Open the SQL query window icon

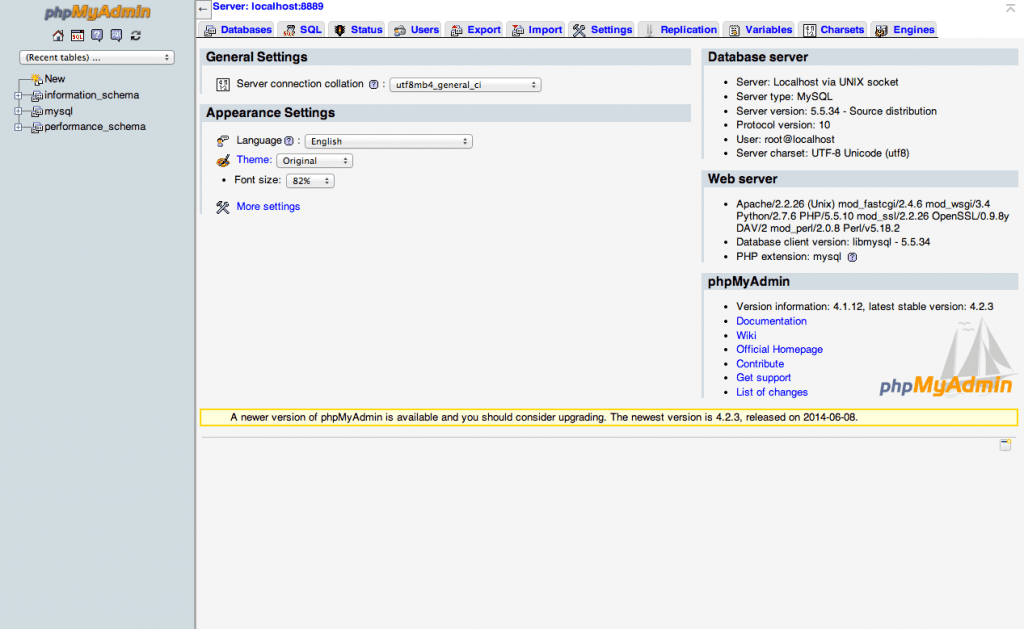tap(77, 35)
